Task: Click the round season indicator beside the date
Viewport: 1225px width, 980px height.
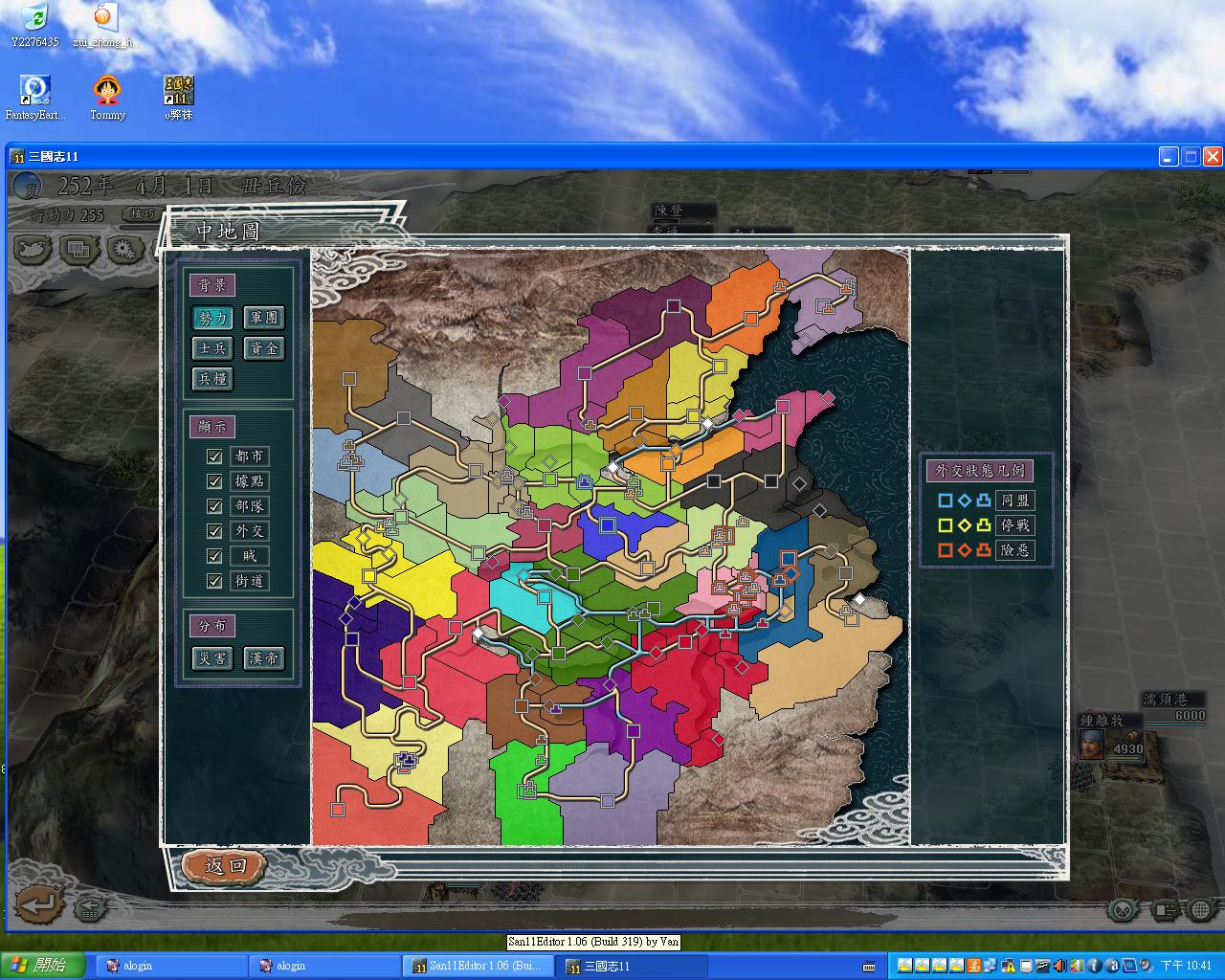Action: [x=29, y=187]
